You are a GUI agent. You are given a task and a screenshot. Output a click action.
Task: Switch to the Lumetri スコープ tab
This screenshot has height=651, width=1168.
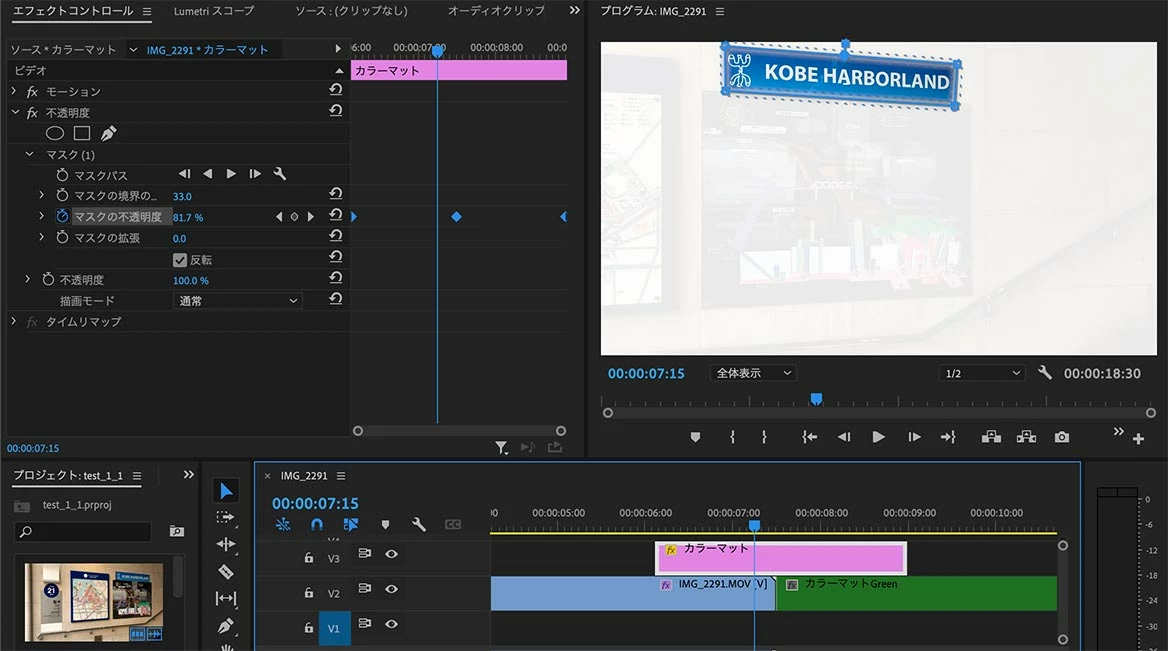click(214, 10)
